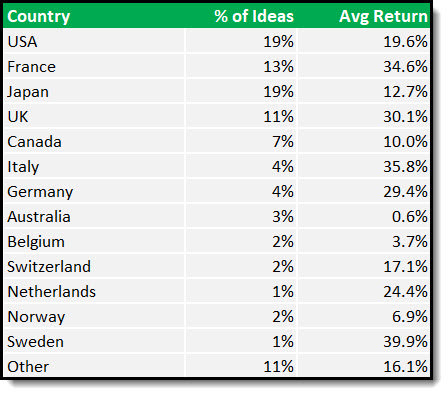Select the Country header cell
This screenshot has width=448, height=395.
[x=94, y=16]
